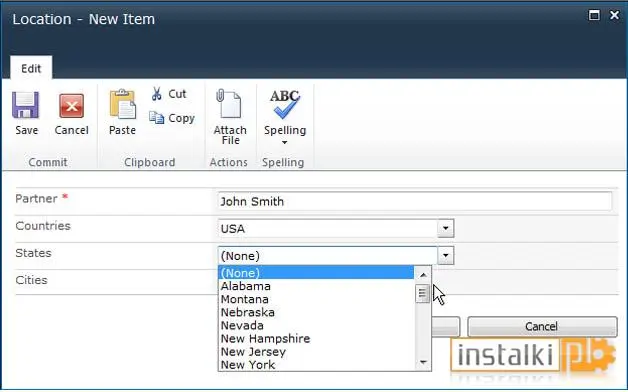Select New Hampshire from the States list
628x392 pixels.
tap(316, 339)
